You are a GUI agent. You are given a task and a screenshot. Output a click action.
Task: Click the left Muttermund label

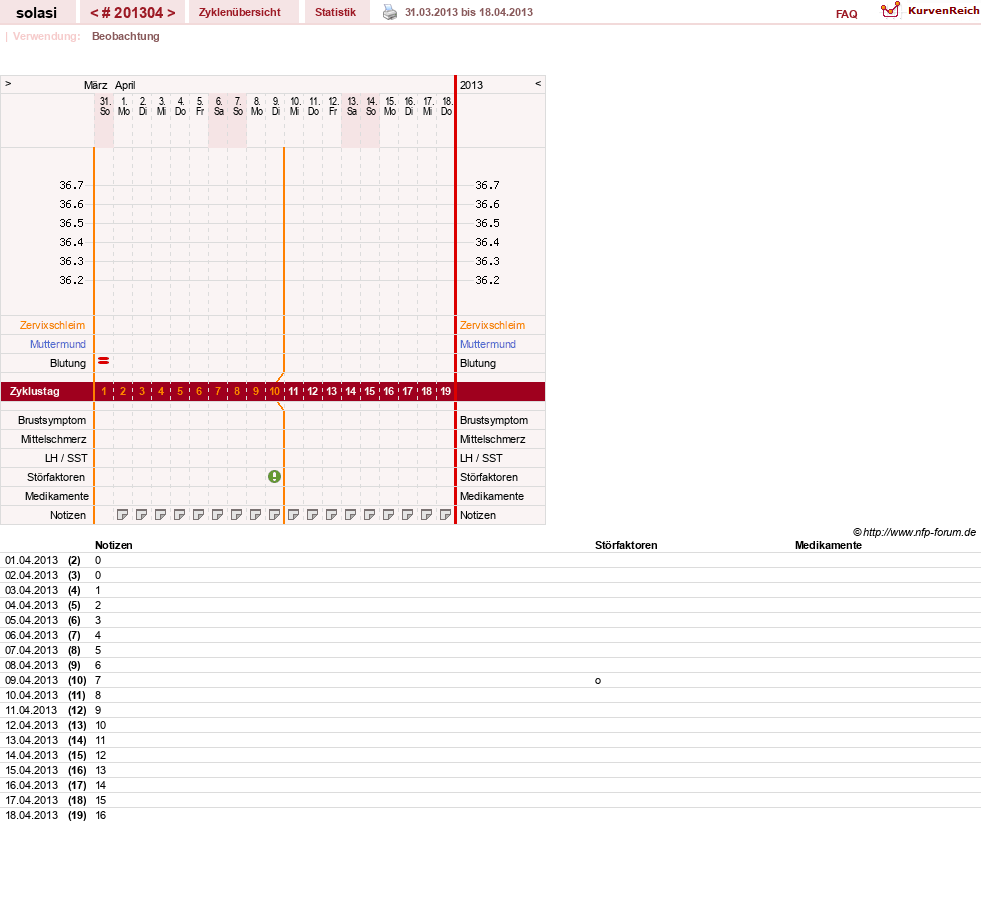point(58,344)
